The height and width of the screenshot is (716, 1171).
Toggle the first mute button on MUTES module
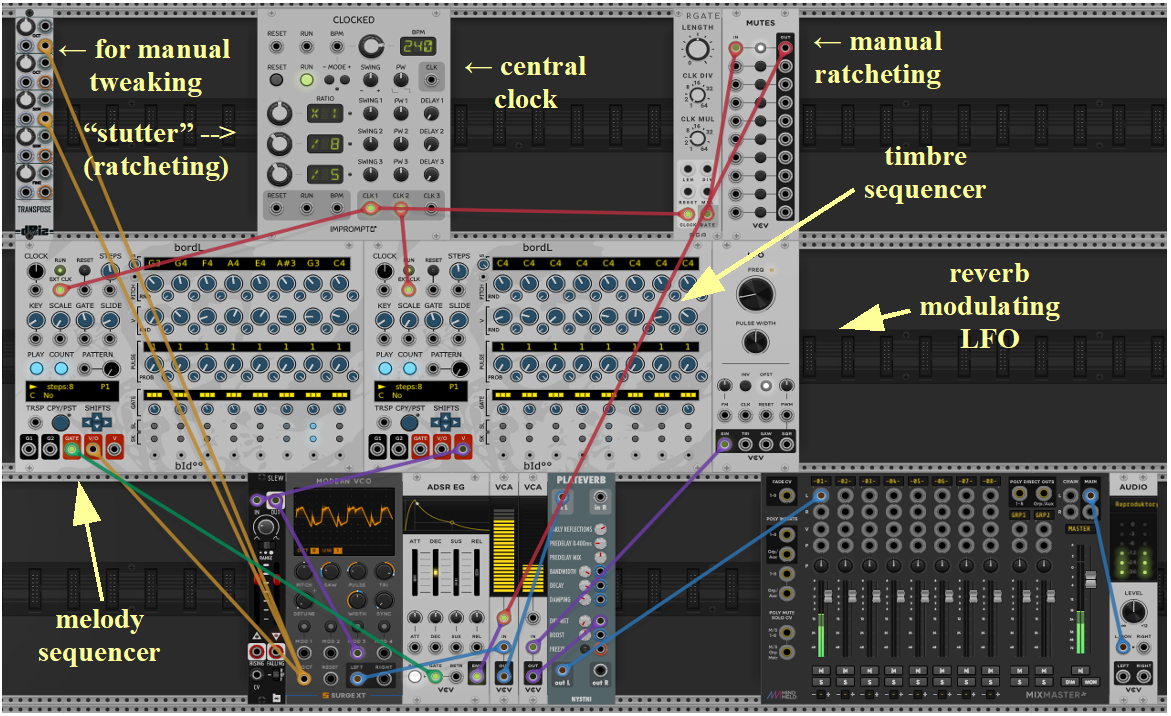coord(760,48)
